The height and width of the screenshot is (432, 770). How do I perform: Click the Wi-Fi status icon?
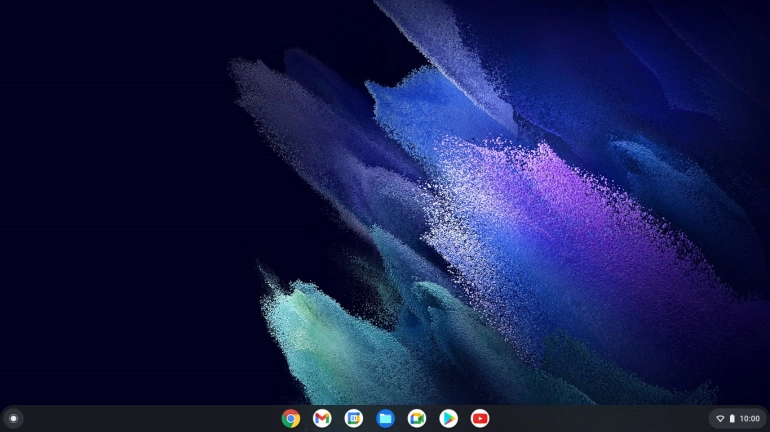(720, 418)
